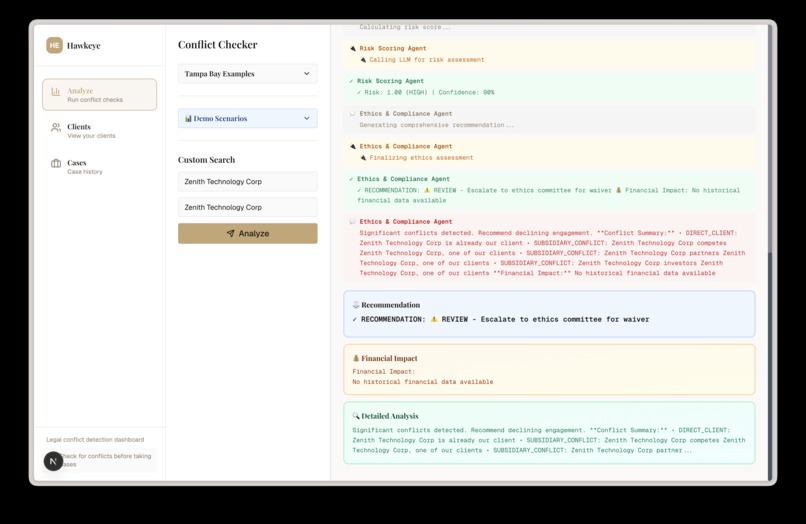
Task: Run the Analyze conflict check button
Action: 248,233
